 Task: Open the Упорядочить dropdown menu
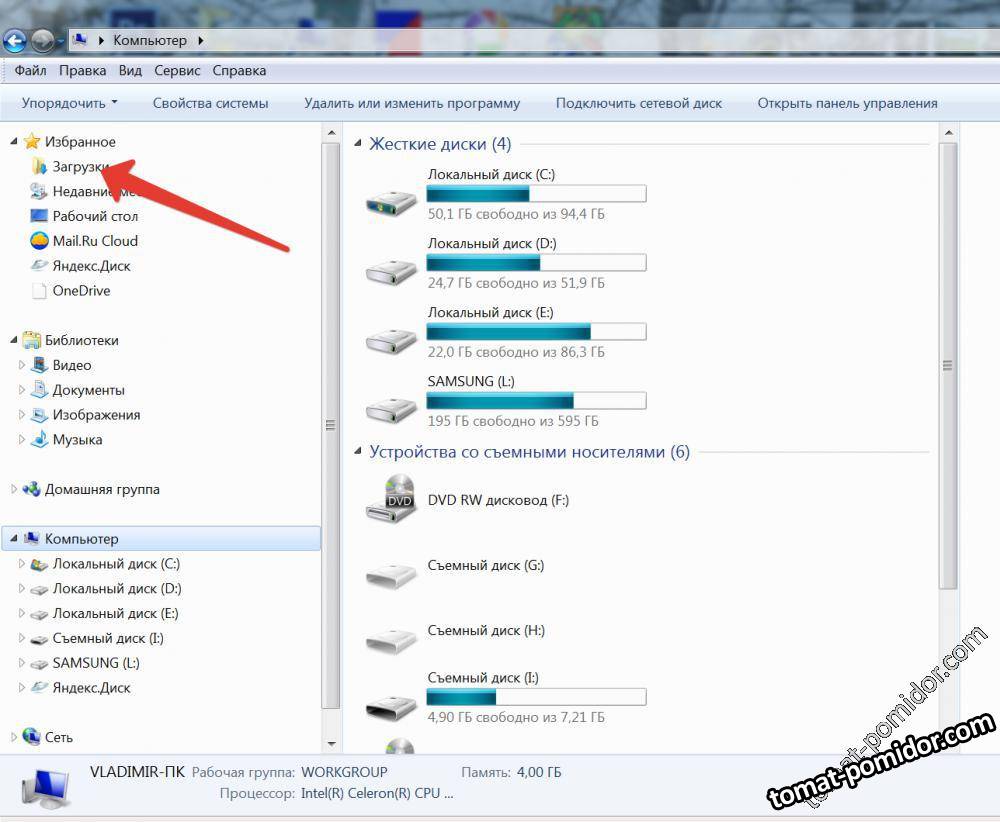click(x=69, y=103)
